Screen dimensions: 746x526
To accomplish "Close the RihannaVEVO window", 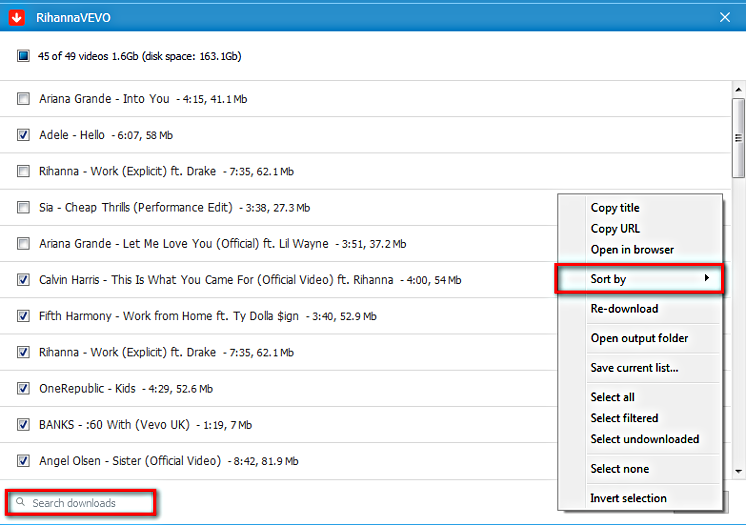I will (x=725, y=18).
